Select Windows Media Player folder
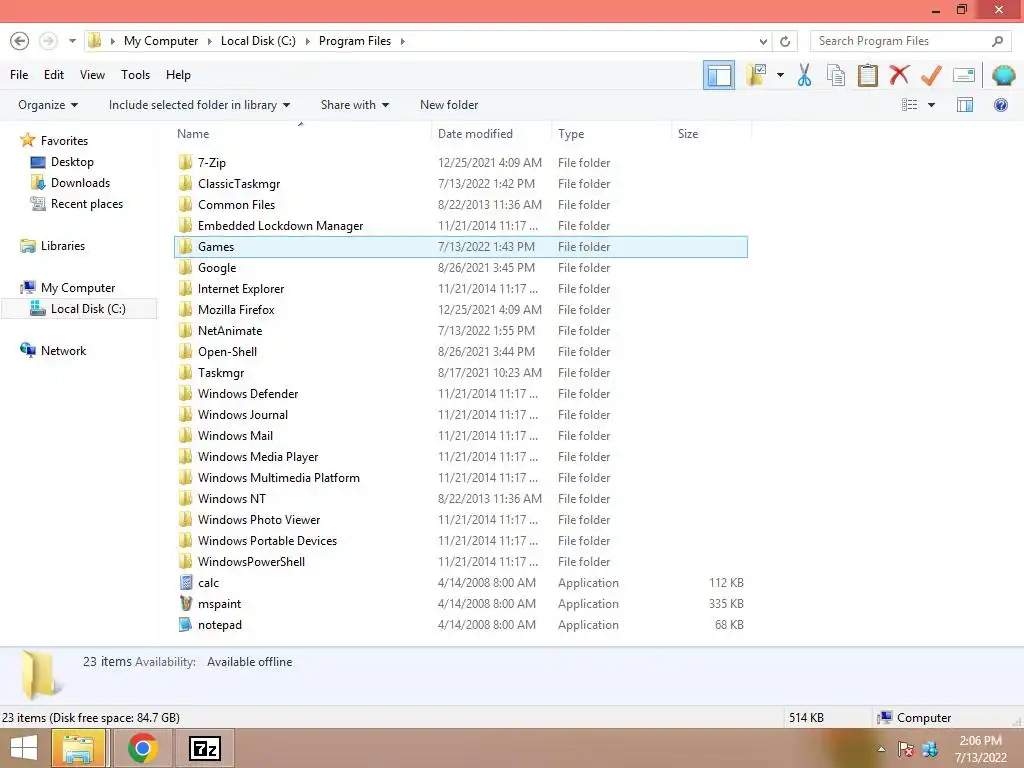The width and height of the screenshot is (1024, 768). (x=461, y=456)
